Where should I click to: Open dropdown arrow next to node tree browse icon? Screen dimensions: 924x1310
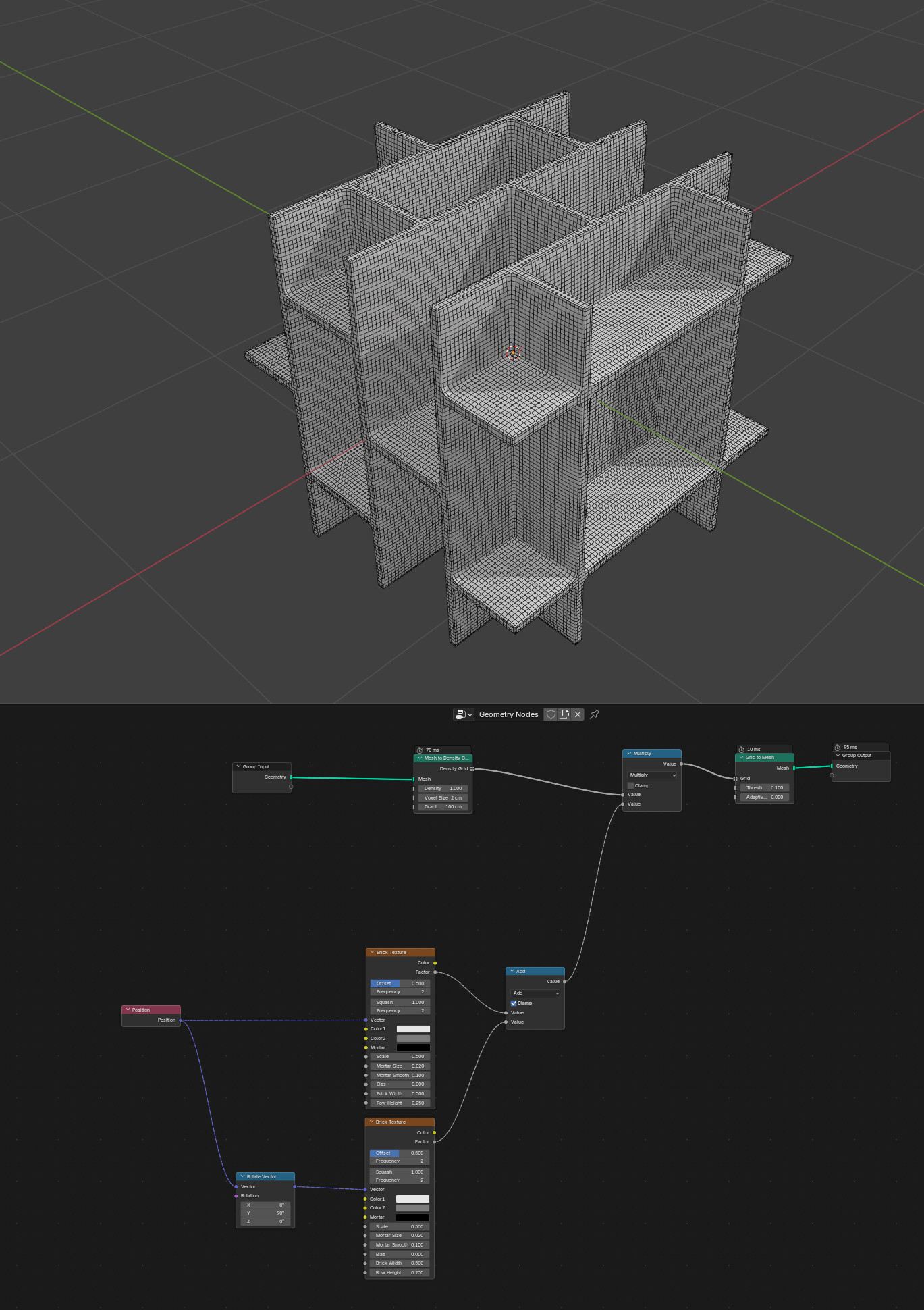[470, 714]
